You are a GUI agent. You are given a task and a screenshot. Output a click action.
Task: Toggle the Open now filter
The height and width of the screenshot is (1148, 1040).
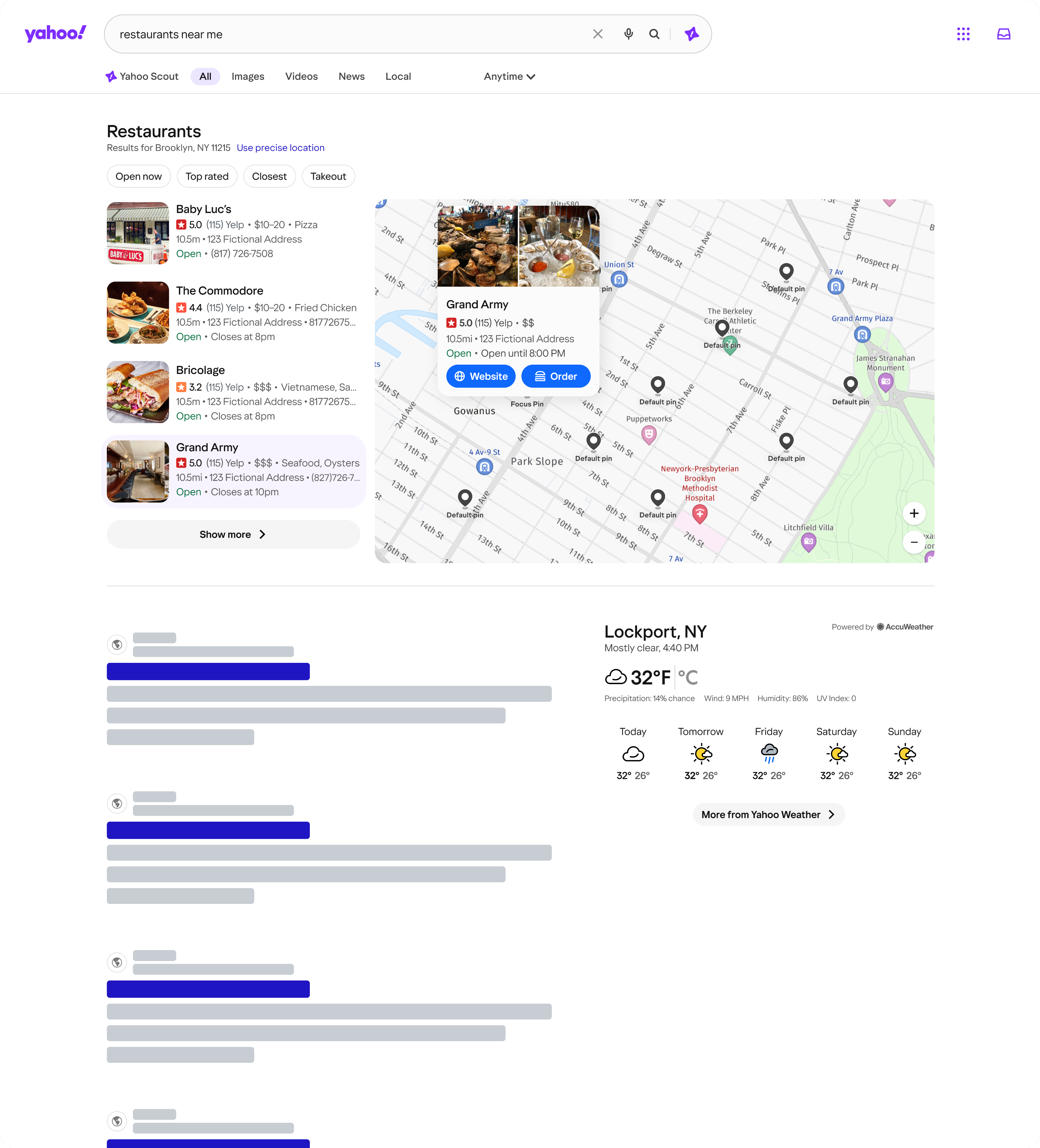(139, 177)
